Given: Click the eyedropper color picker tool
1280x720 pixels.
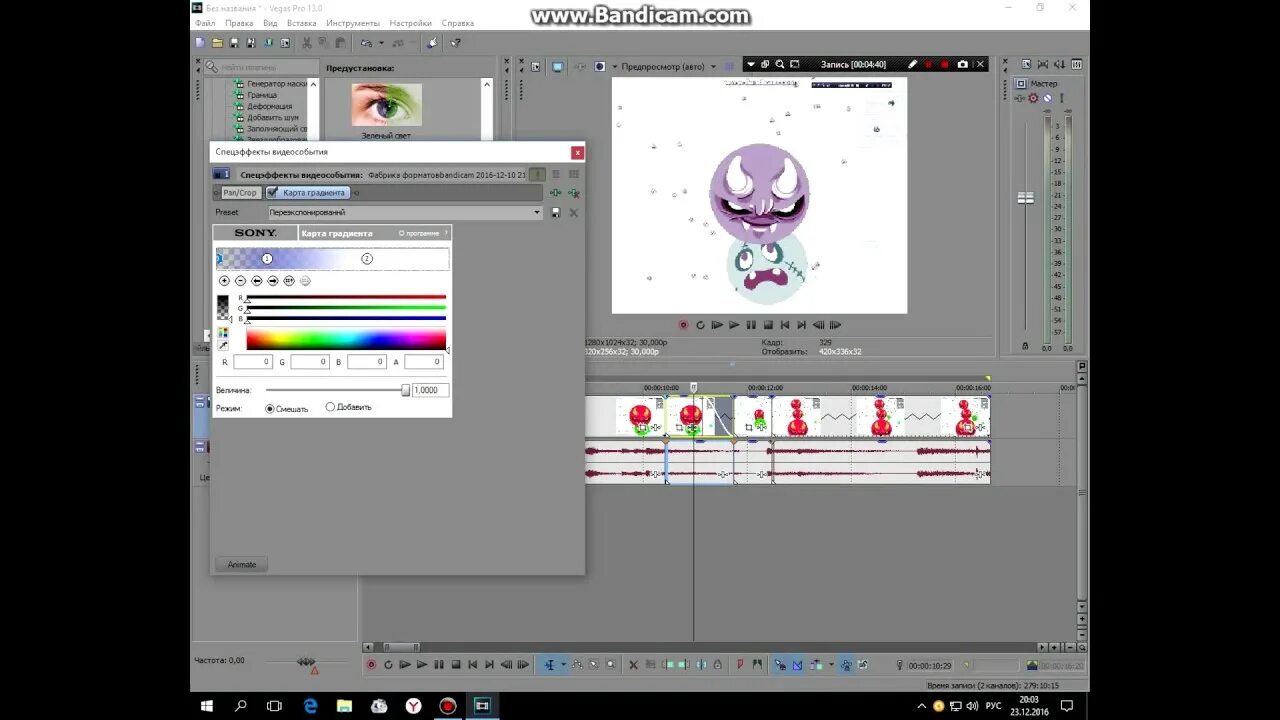Looking at the screenshot, I should click(223, 345).
